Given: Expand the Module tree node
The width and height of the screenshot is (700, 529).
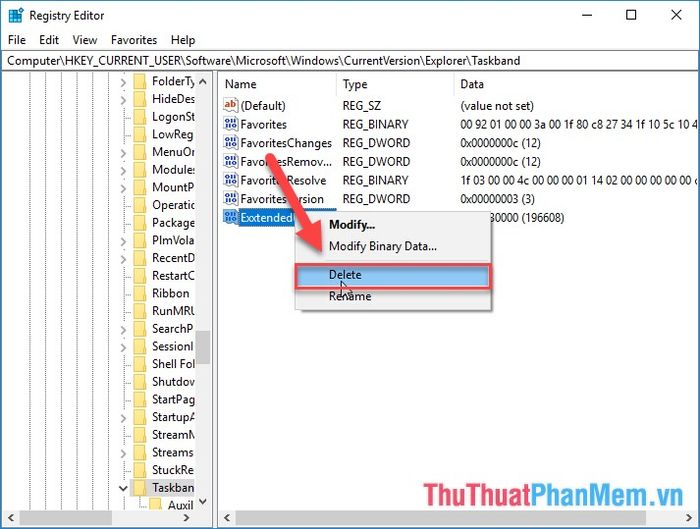Looking at the screenshot, I should click(x=123, y=170).
